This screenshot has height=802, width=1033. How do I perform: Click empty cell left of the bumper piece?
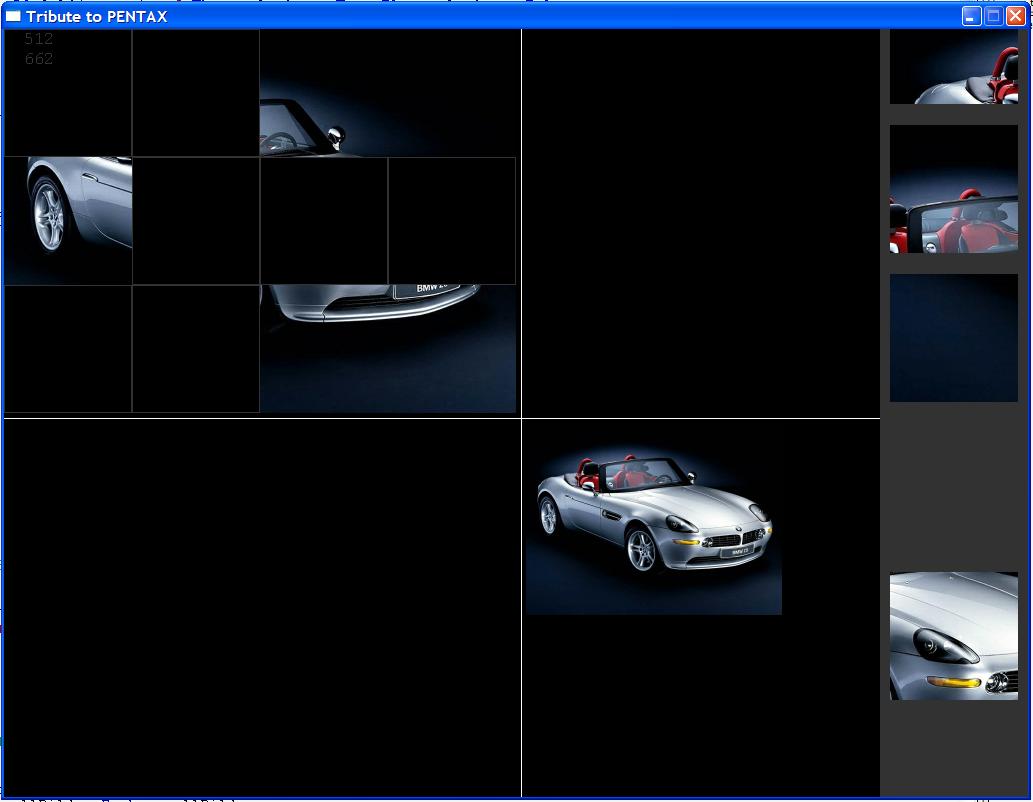pyautogui.click(x=196, y=349)
